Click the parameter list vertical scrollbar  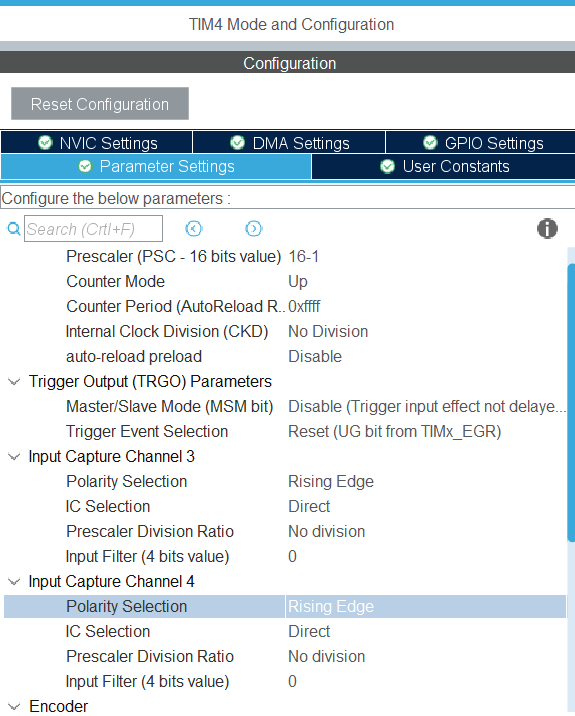(571, 402)
